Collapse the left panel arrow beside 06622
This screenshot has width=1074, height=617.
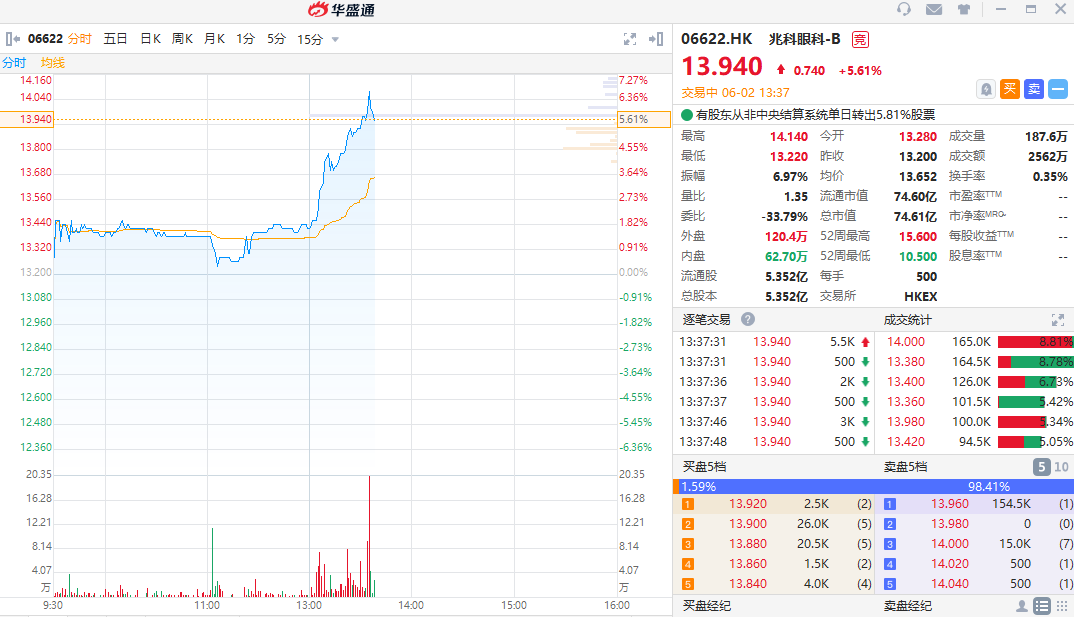12,39
